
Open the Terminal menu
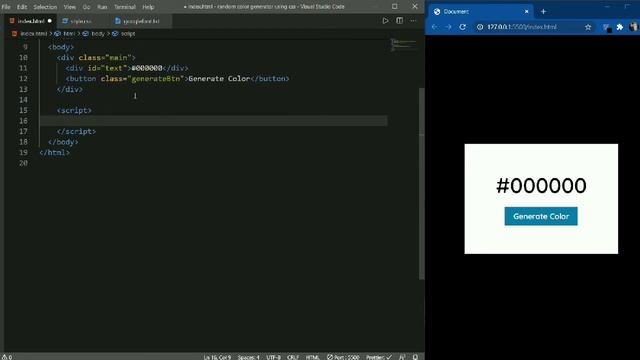[x=125, y=7]
